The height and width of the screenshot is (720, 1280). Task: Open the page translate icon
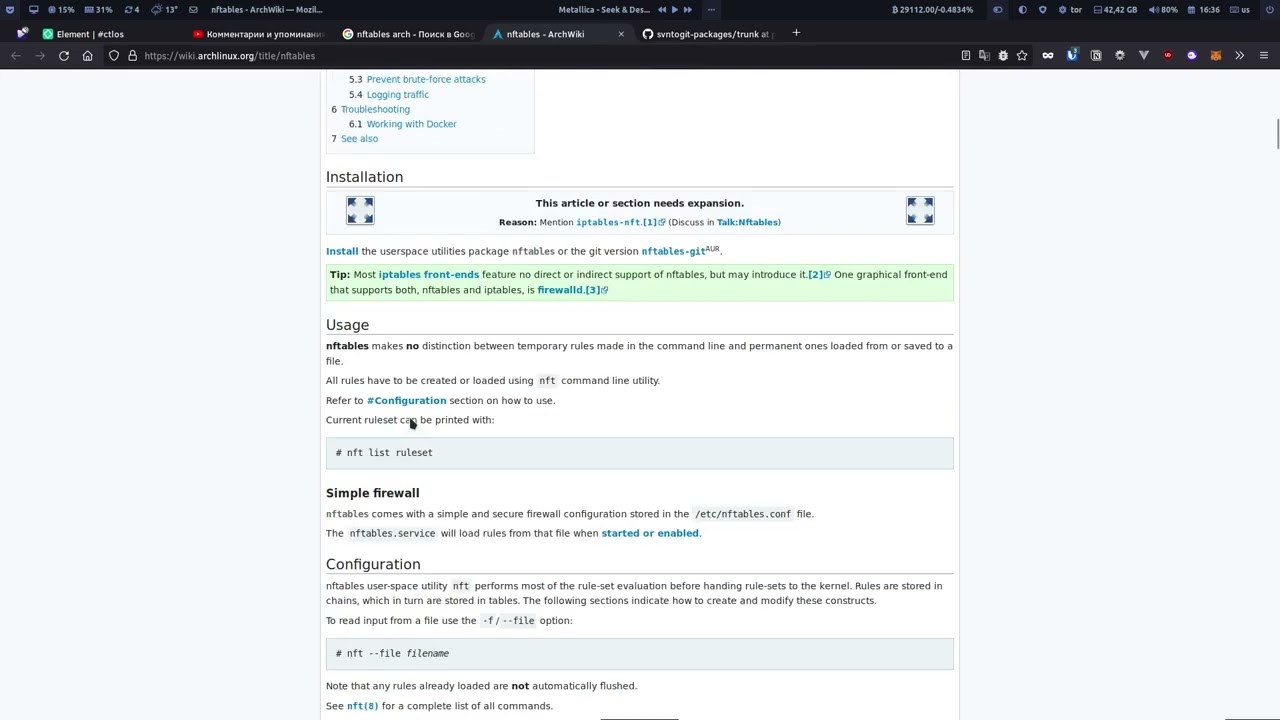984,56
